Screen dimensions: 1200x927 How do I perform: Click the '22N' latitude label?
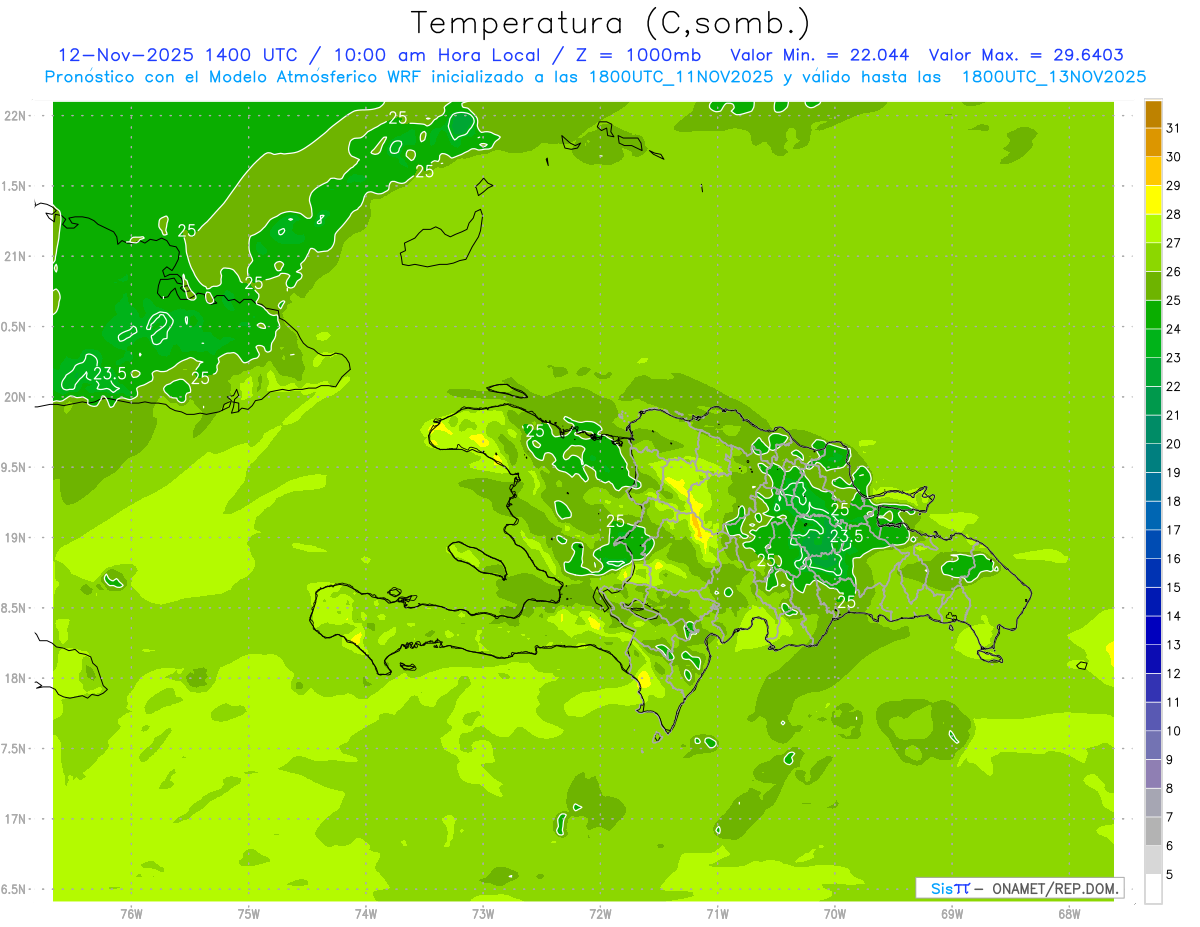click(16, 116)
